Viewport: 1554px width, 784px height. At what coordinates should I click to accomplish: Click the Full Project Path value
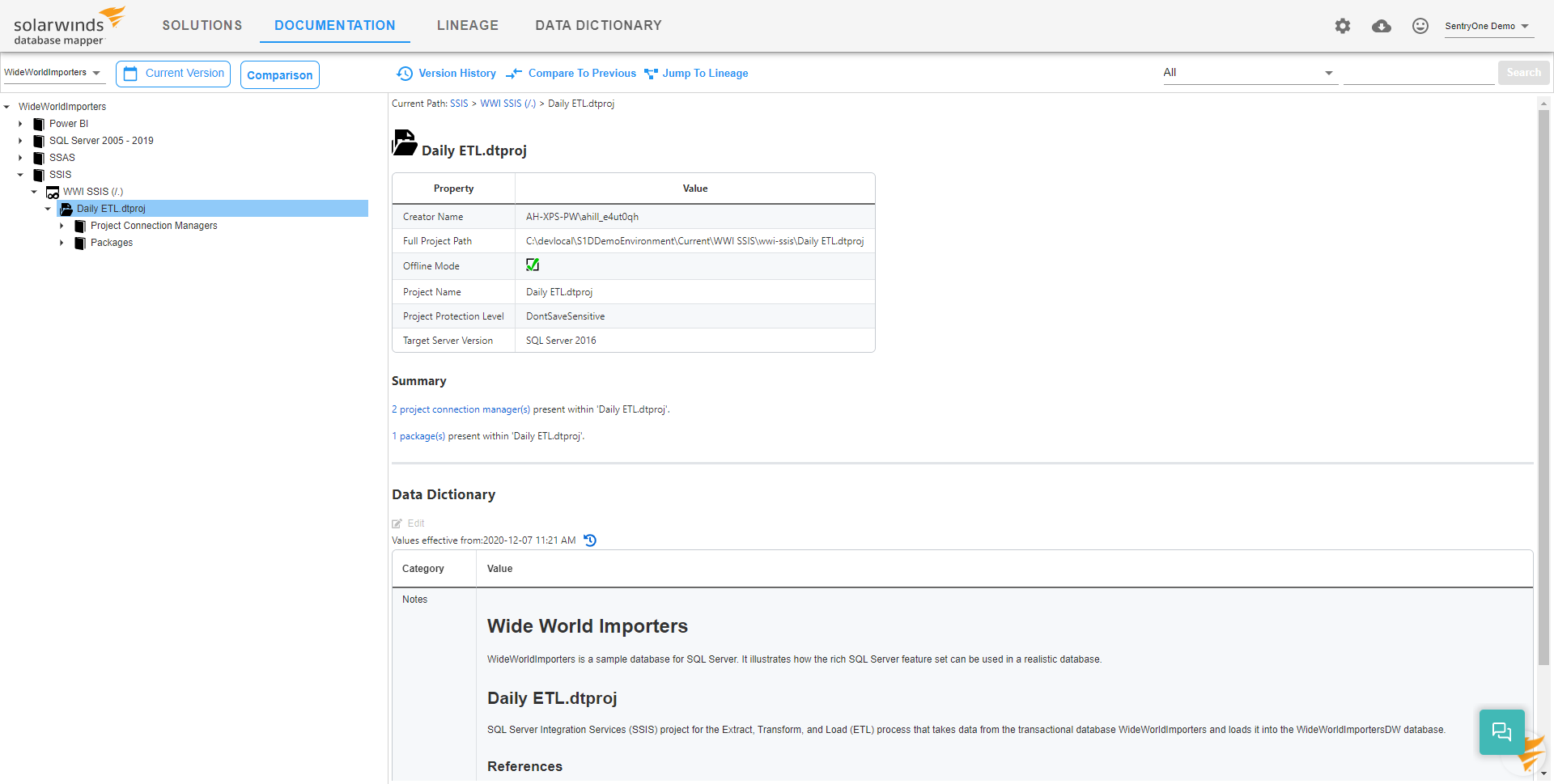click(694, 241)
